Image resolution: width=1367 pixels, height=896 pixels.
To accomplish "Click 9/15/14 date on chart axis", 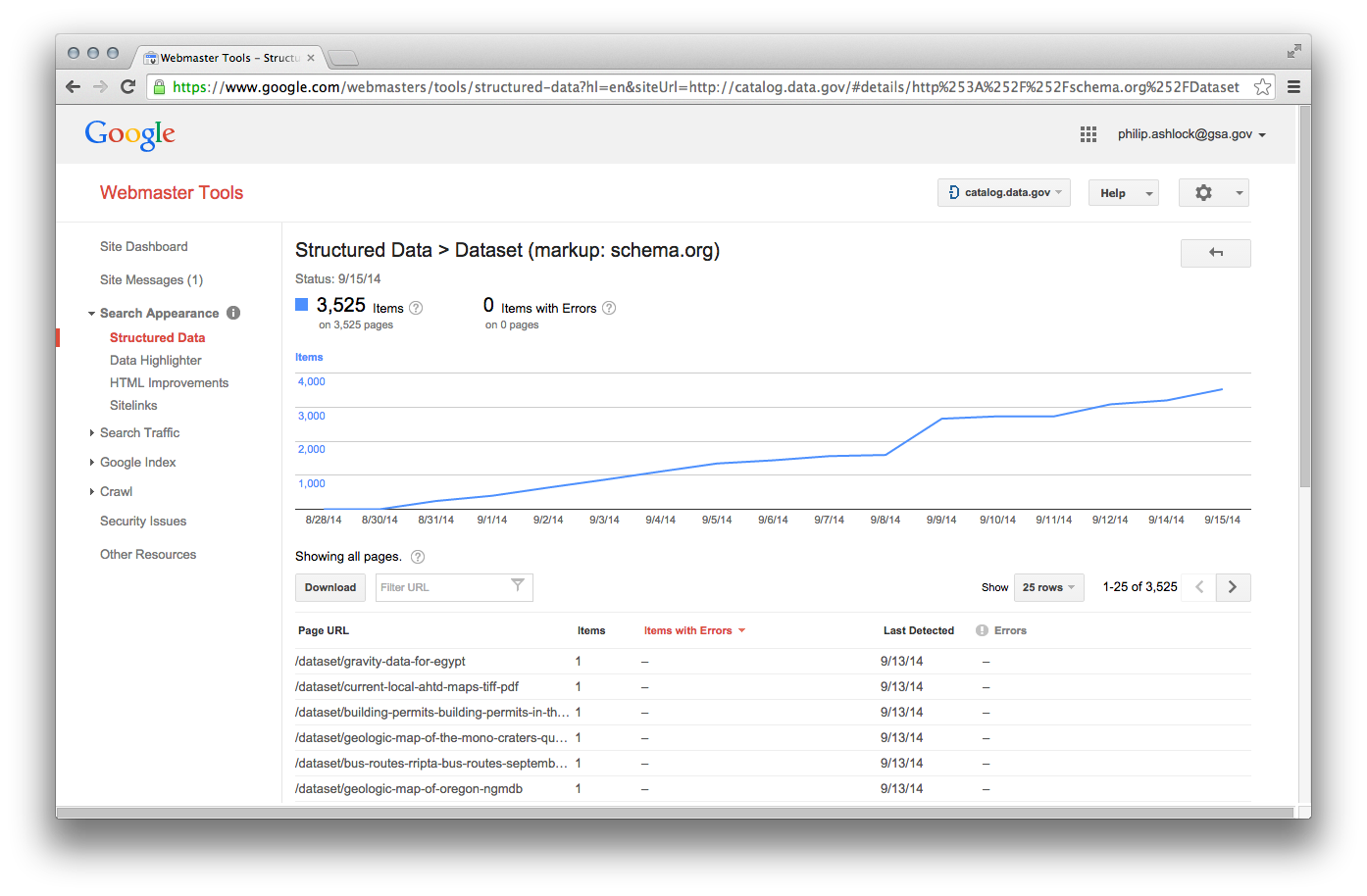I will pos(1222,520).
